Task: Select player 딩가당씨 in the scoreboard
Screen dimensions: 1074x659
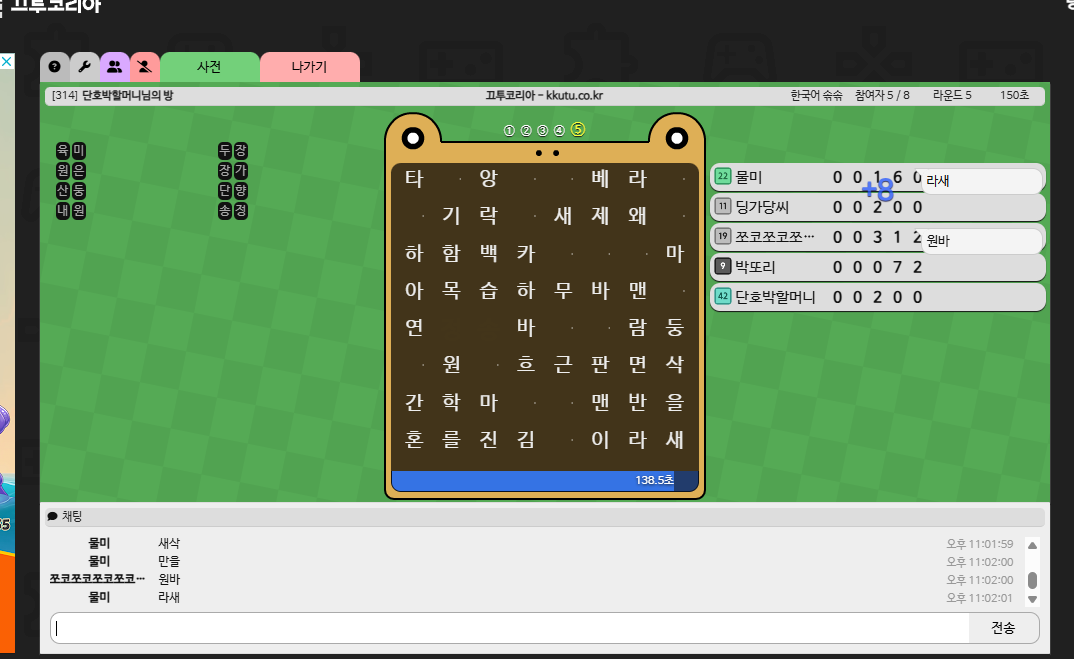Action: pos(762,207)
